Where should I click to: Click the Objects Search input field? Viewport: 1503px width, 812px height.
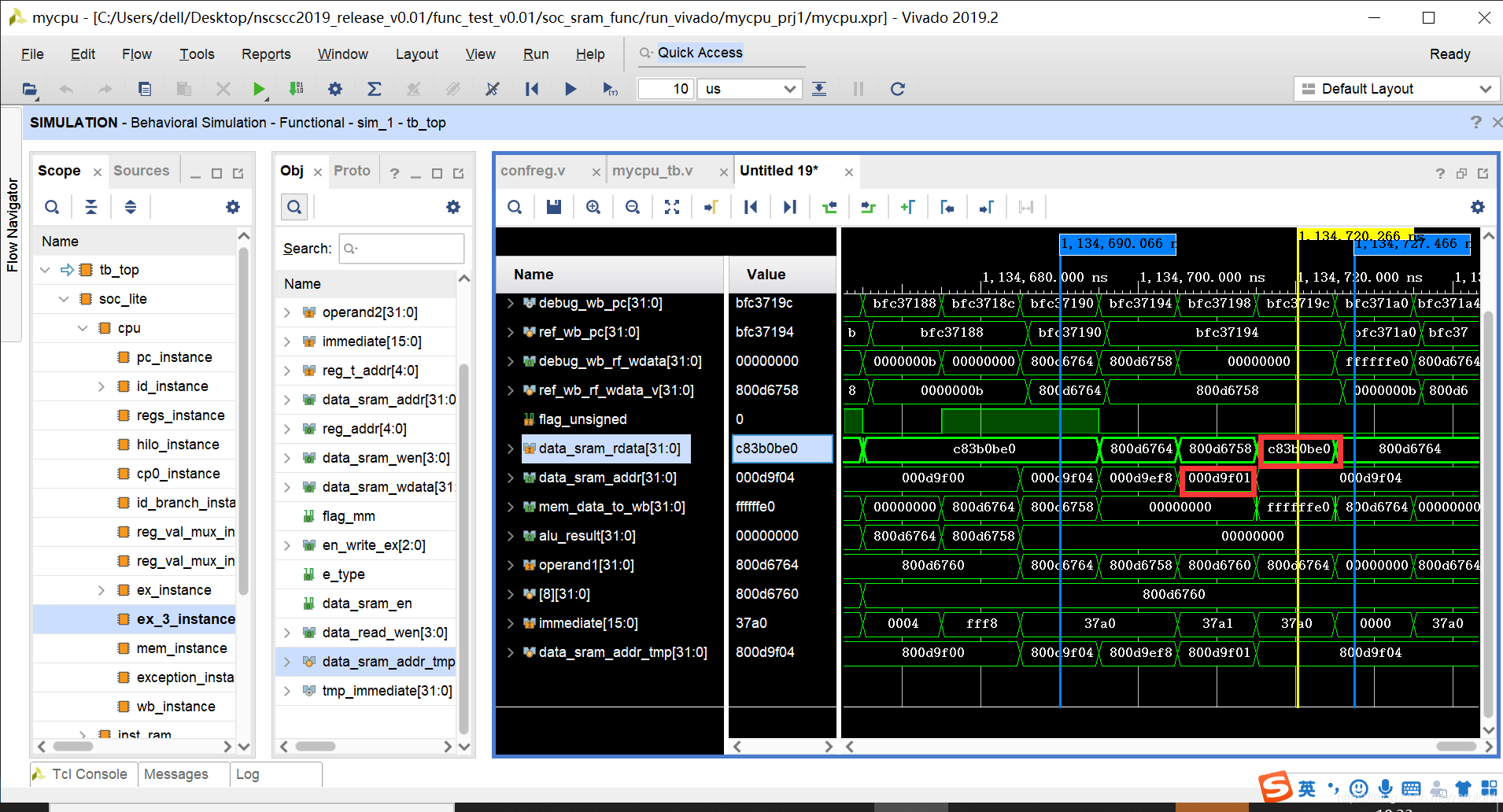coord(401,249)
